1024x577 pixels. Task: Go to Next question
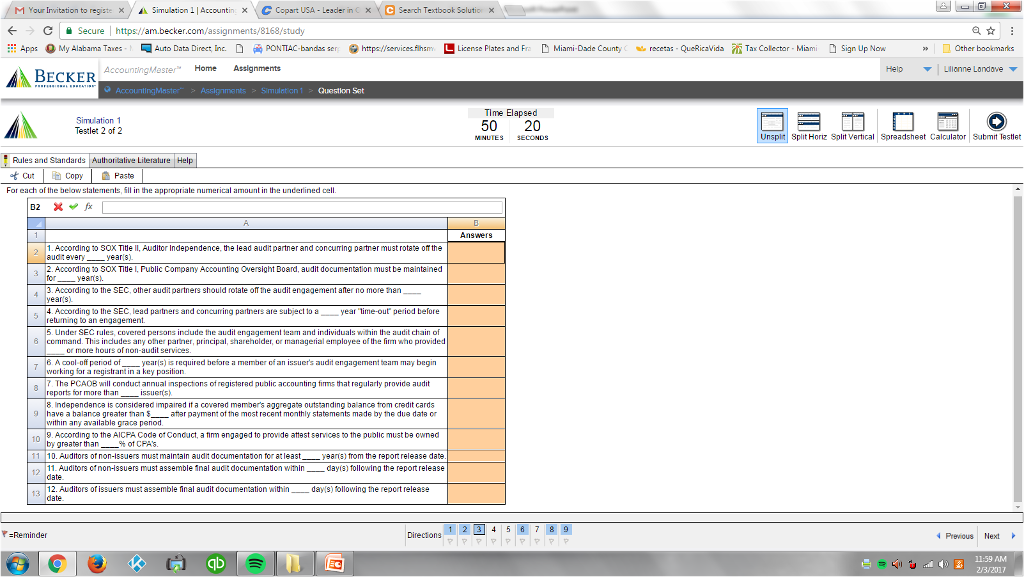click(x=1000, y=536)
